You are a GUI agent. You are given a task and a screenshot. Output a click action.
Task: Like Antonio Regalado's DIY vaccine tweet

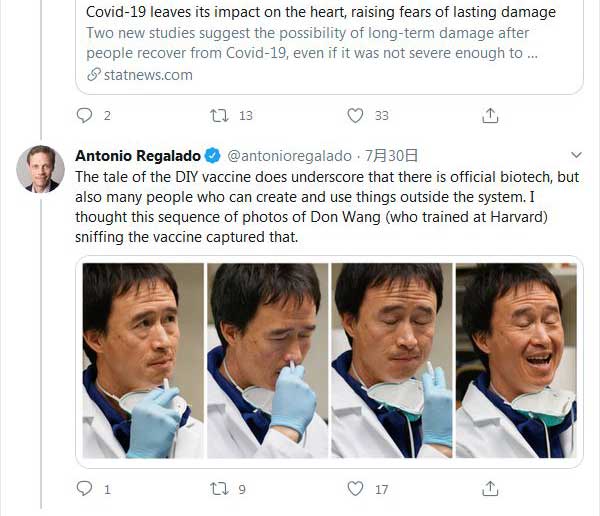355,489
